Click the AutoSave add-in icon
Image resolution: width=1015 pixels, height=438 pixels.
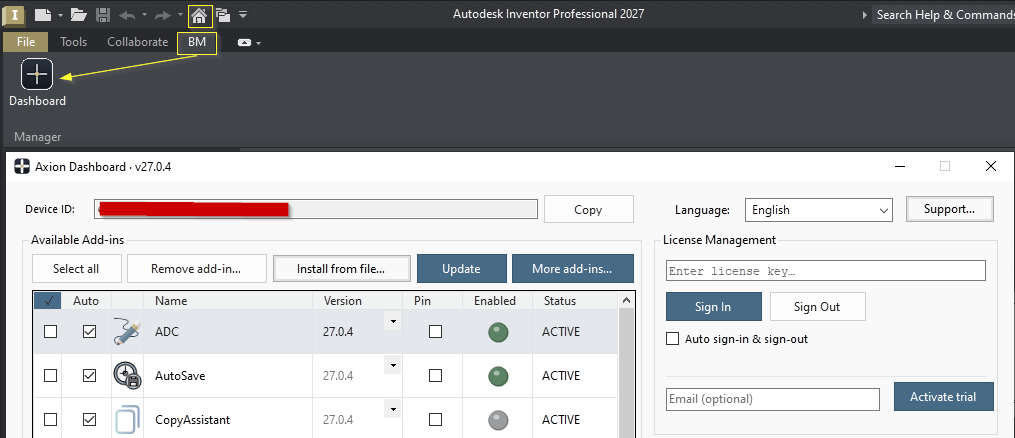coord(127,375)
